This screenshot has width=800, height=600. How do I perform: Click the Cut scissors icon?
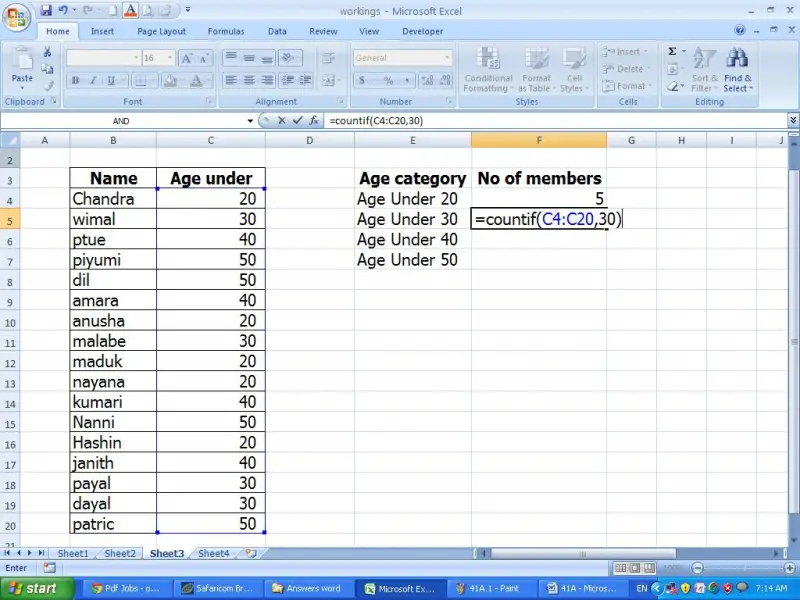click(47, 52)
